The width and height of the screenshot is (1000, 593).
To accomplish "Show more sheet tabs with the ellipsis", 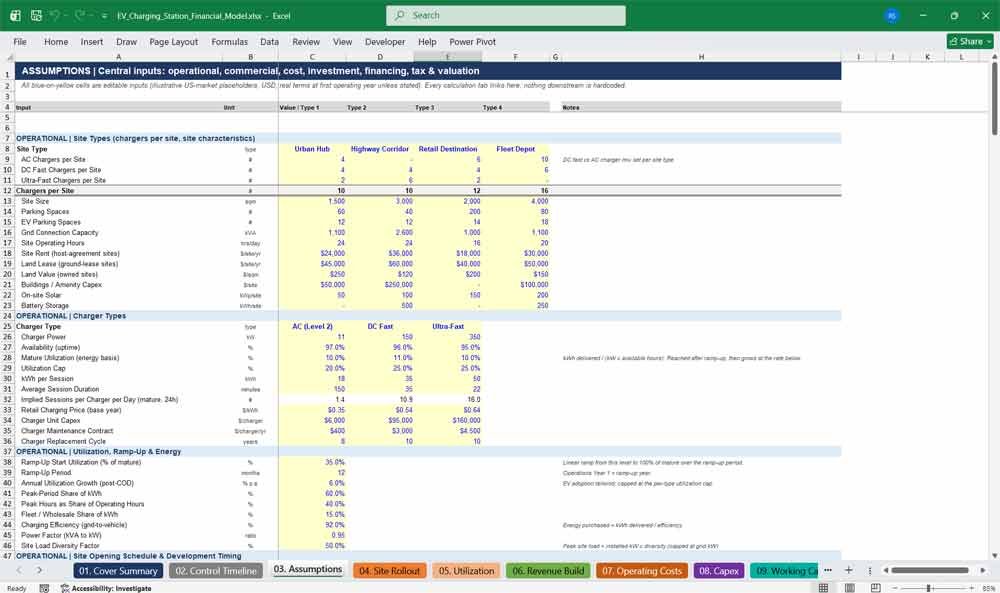I will click(x=828, y=570).
